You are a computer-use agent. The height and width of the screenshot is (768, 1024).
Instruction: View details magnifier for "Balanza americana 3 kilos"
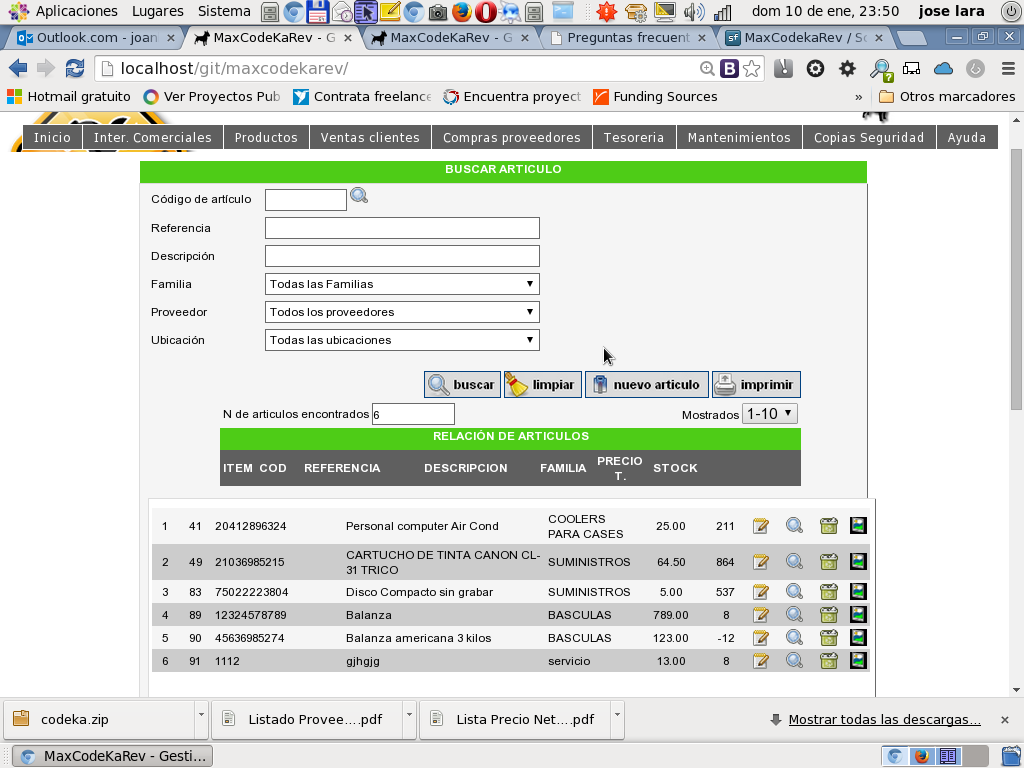(x=794, y=637)
